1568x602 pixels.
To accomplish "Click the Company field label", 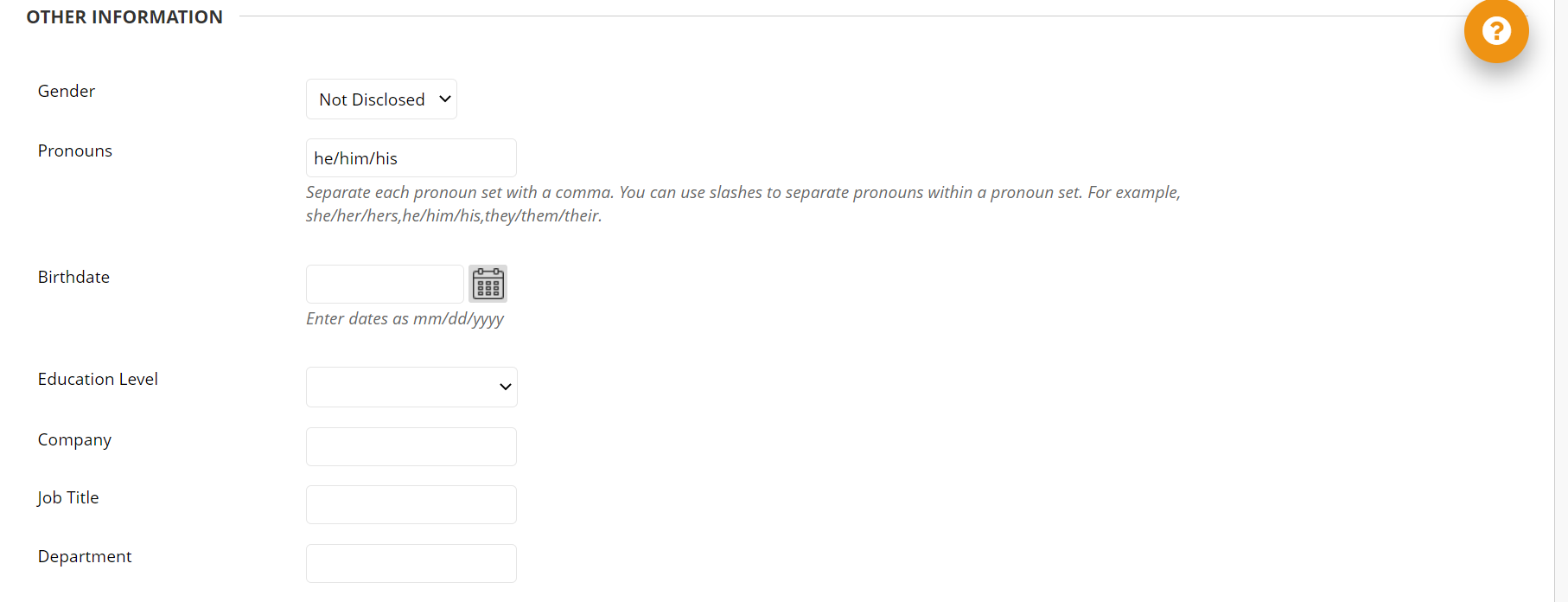I will coord(74,439).
